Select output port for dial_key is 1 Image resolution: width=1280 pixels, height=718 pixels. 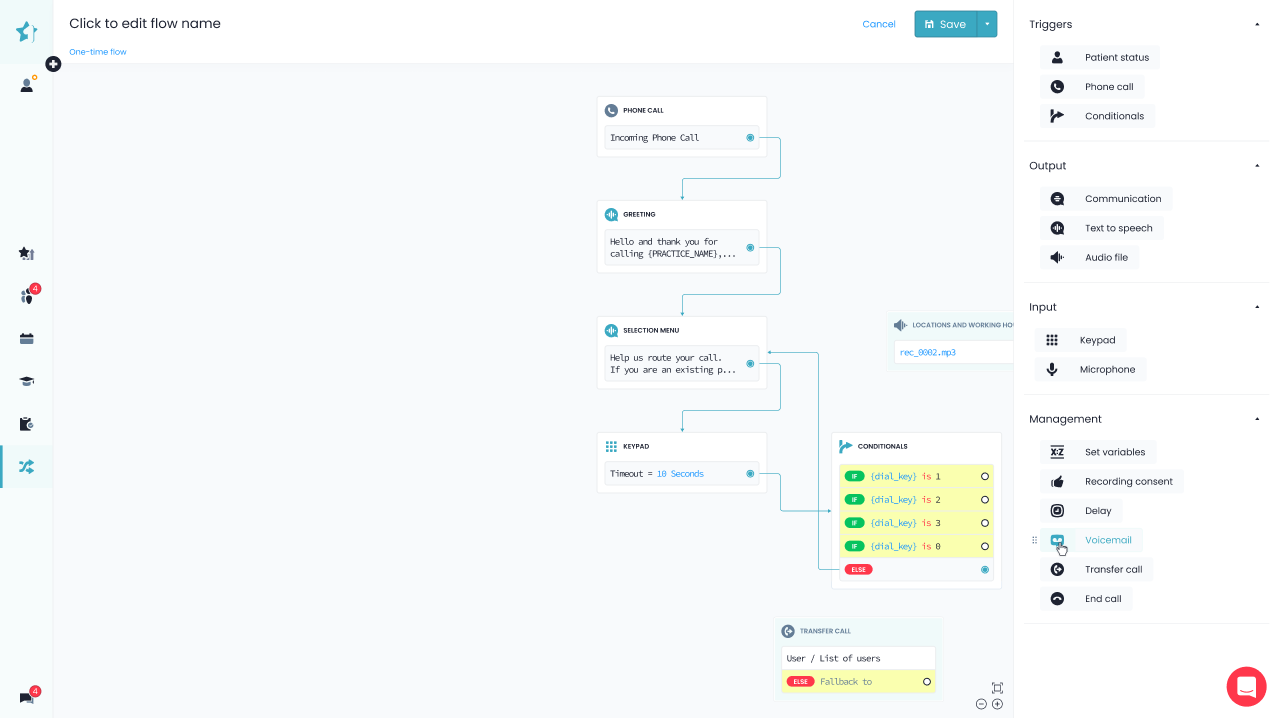point(985,477)
